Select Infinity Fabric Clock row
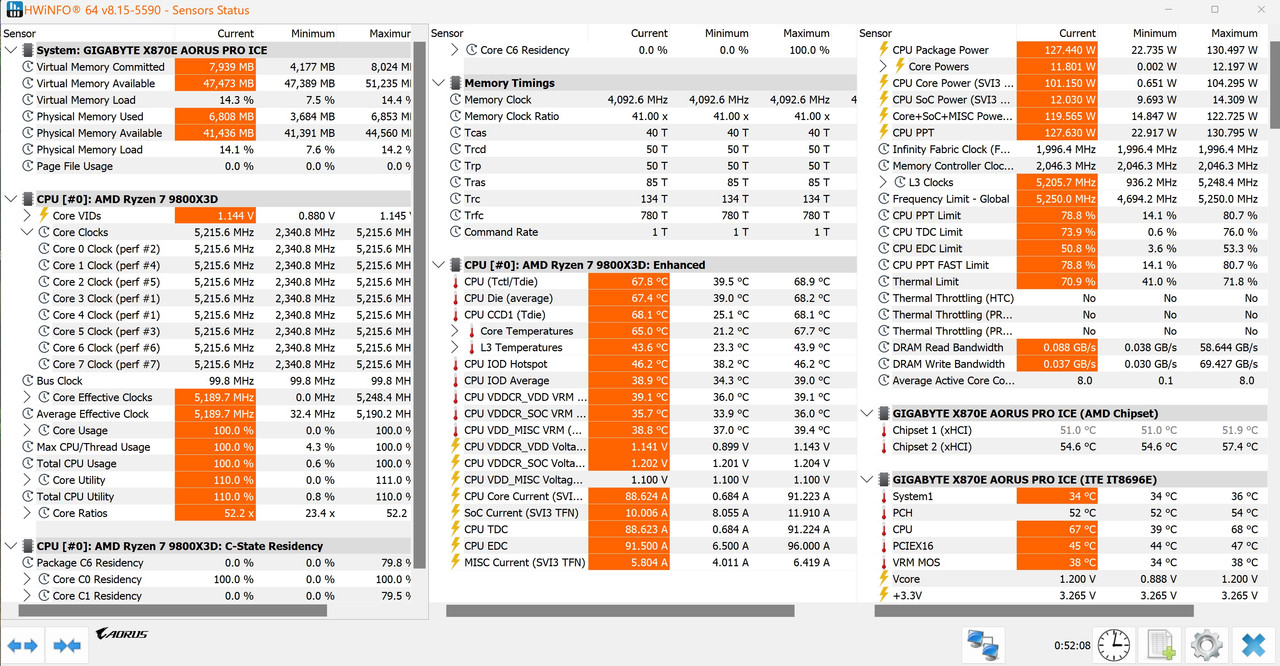This screenshot has width=1280, height=666. point(1064,149)
